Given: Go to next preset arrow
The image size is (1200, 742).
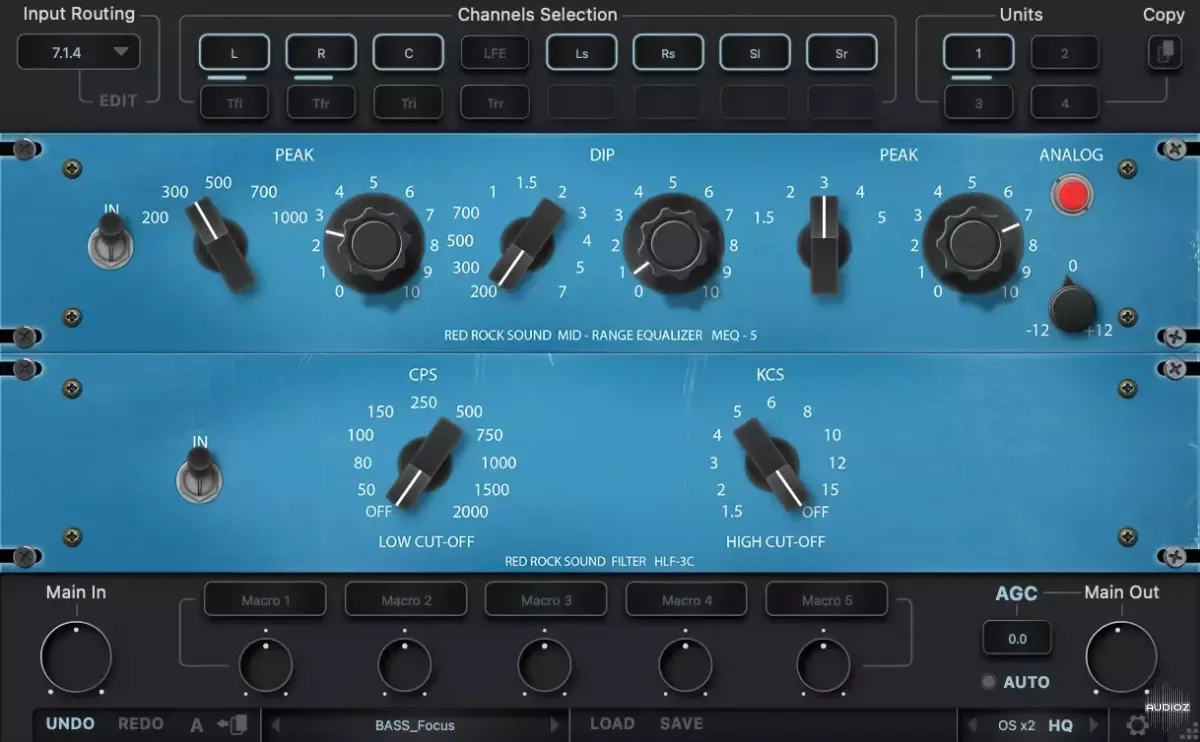Looking at the screenshot, I should (555, 725).
